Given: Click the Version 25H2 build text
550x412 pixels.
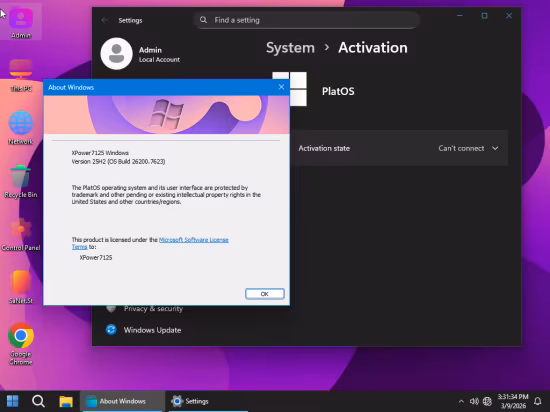Looking at the screenshot, I should click(118, 161).
